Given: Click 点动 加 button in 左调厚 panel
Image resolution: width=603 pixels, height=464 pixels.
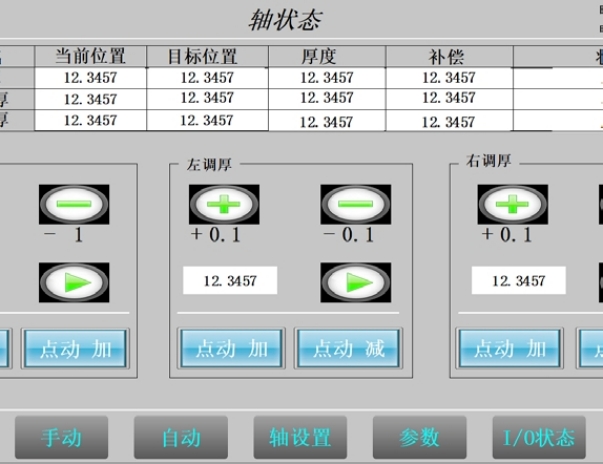Looking at the screenshot, I should 231,349.
